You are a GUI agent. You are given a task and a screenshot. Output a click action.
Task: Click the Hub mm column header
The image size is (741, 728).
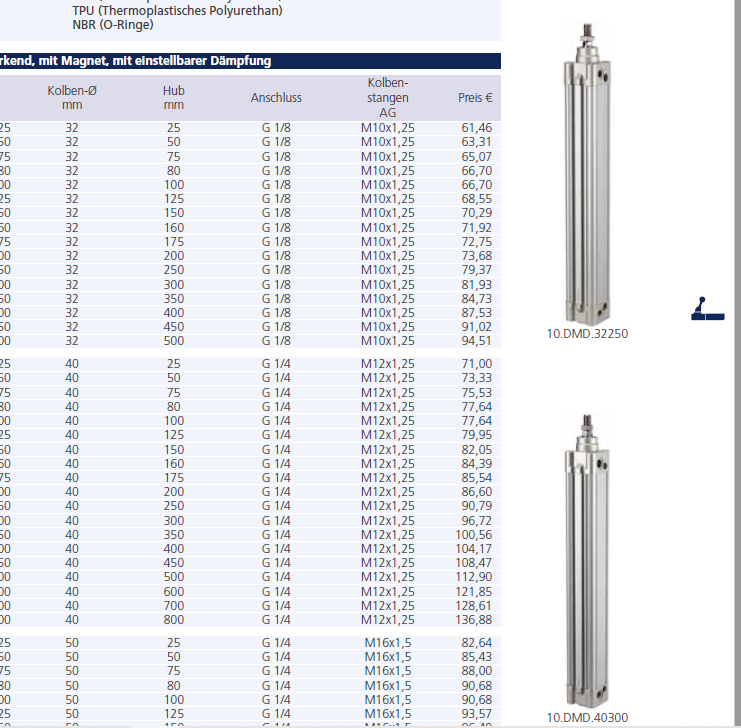(x=173, y=98)
